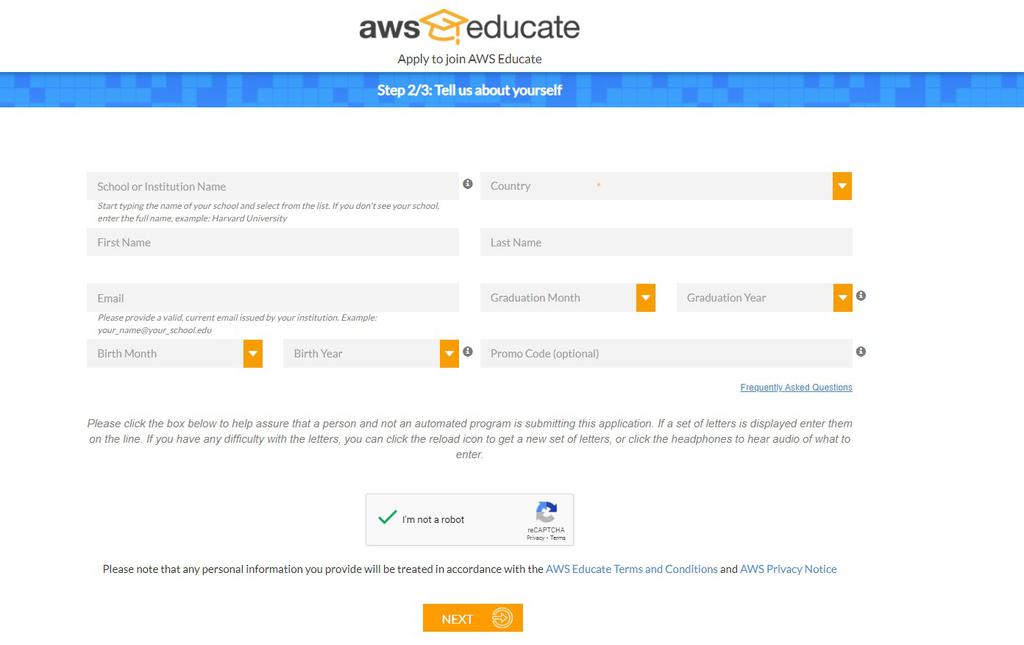The height and width of the screenshot is (645, 1024).
Task: Click the info icon next to Graduation Year
Action: (x=861, y=296)
